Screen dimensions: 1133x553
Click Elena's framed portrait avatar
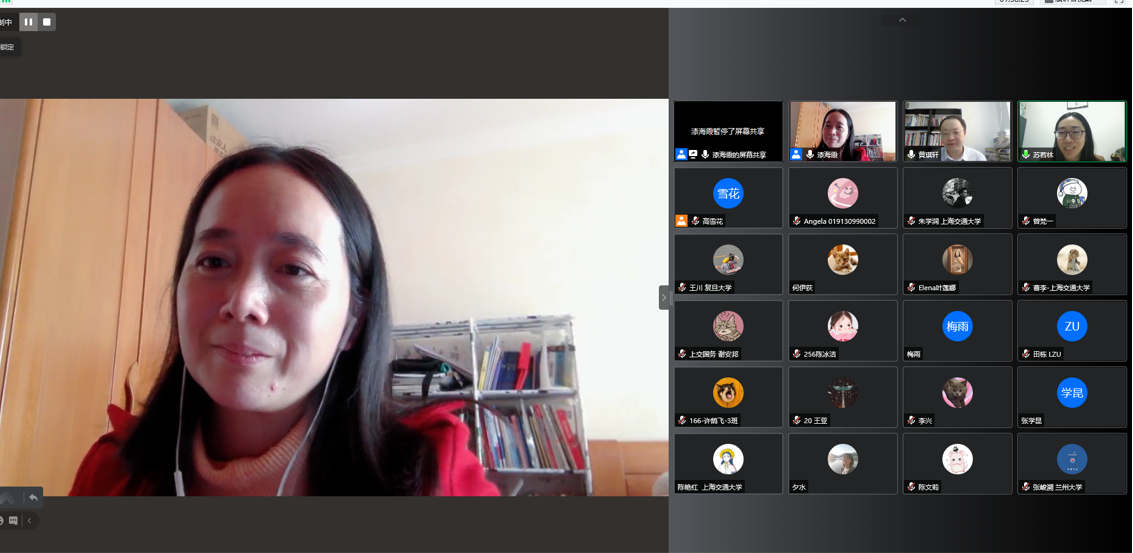[957, 260]
